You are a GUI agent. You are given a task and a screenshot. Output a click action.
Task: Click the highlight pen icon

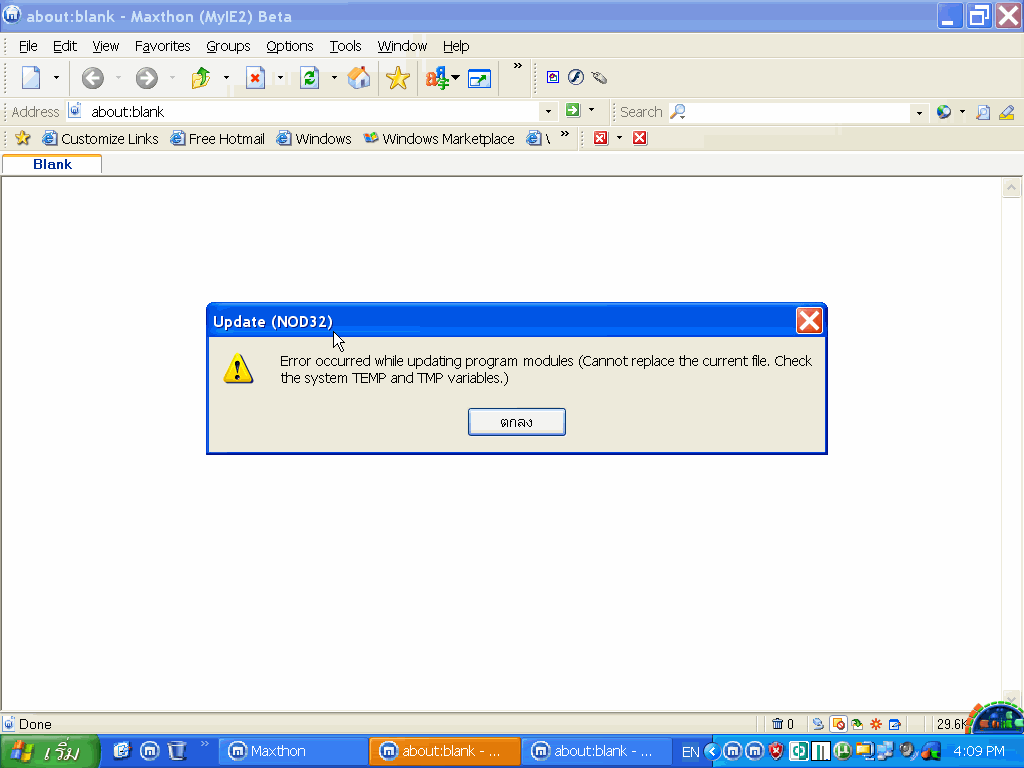click(x=1006, y=112)
